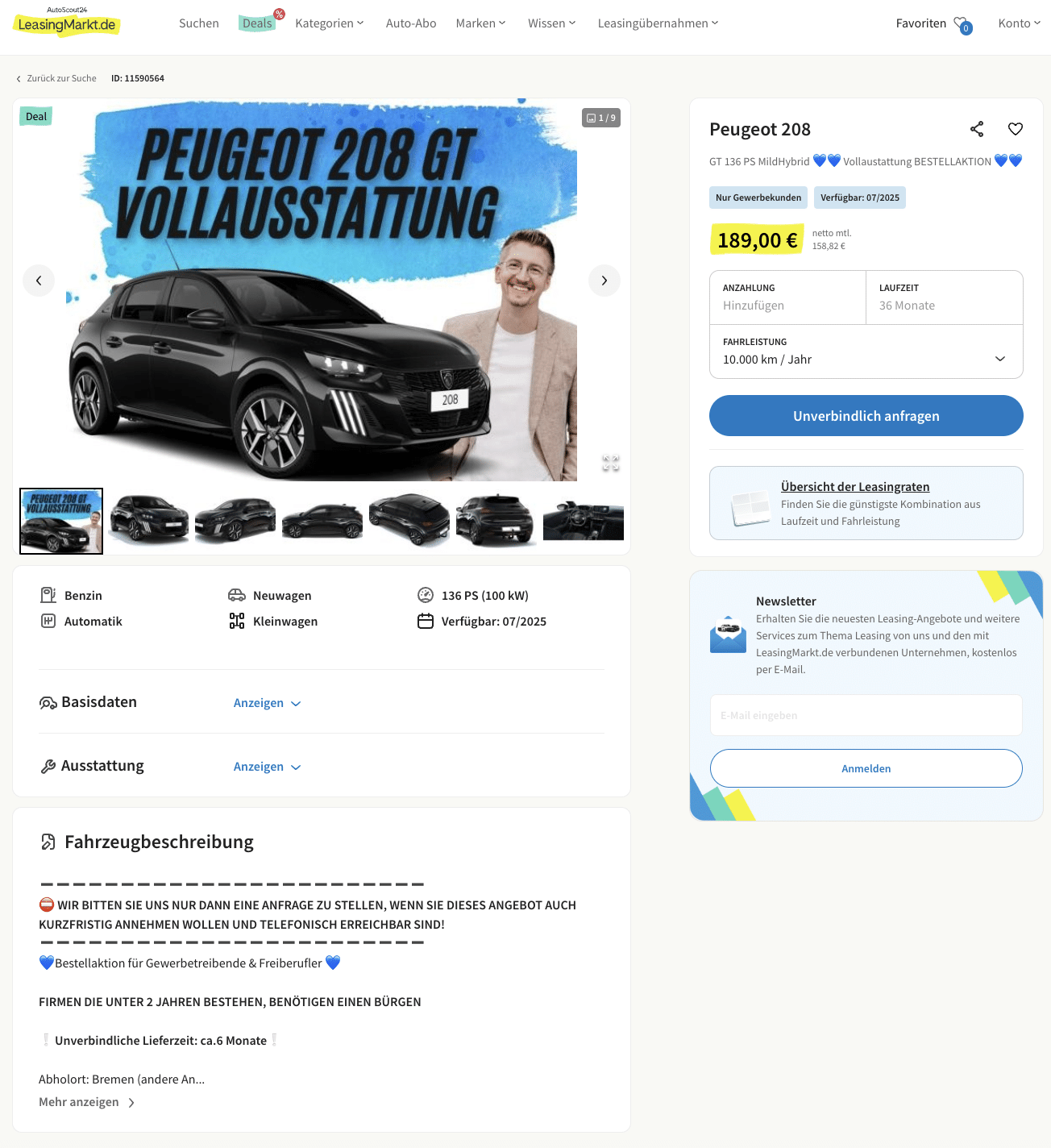Open the Fahrleistung 10.000 km dropdown
Screen dimensions: 1051x1148
coord(866,351)
